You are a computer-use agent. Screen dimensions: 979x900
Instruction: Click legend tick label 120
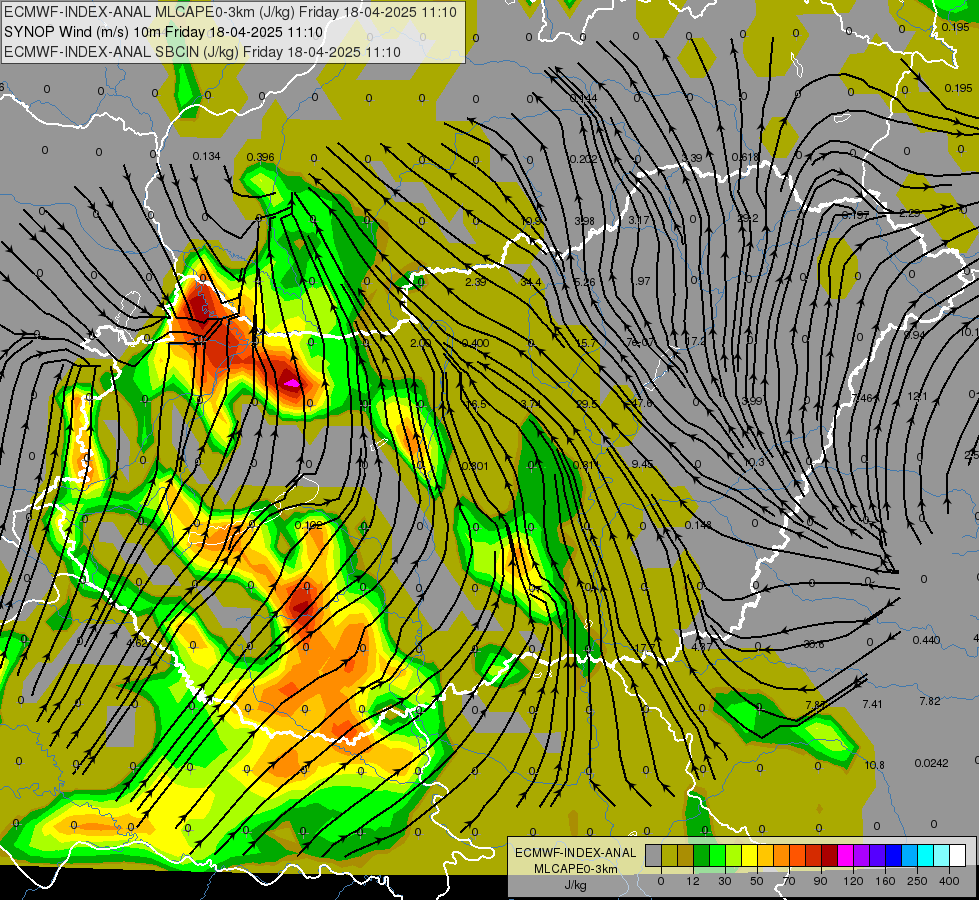pyautogui.click(x=853, y=881)
